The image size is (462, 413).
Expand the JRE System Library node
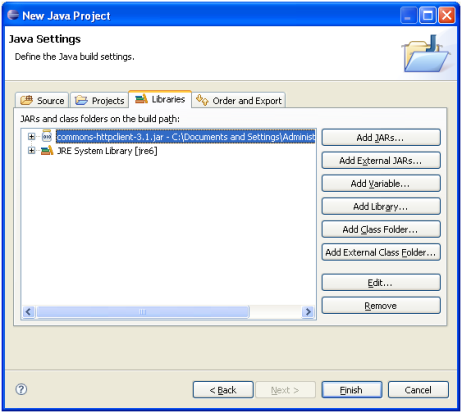31,151
